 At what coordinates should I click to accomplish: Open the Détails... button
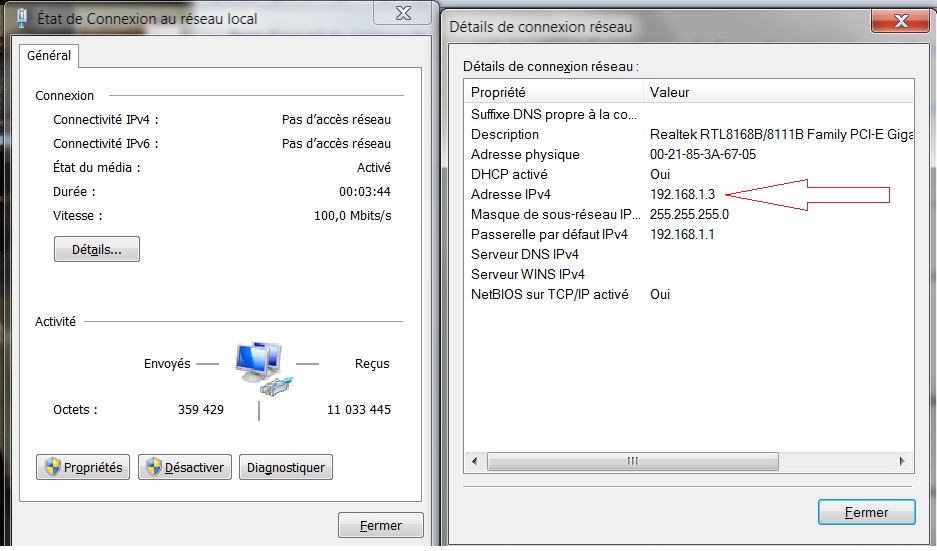pos(97,250)
